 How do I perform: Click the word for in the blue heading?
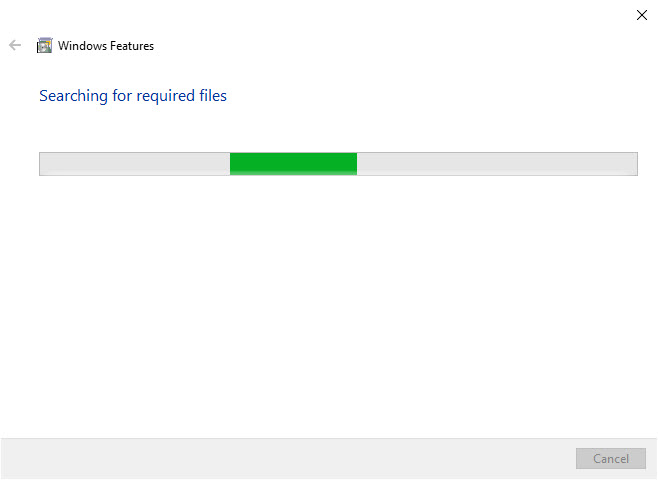click(x=122, y=96)
